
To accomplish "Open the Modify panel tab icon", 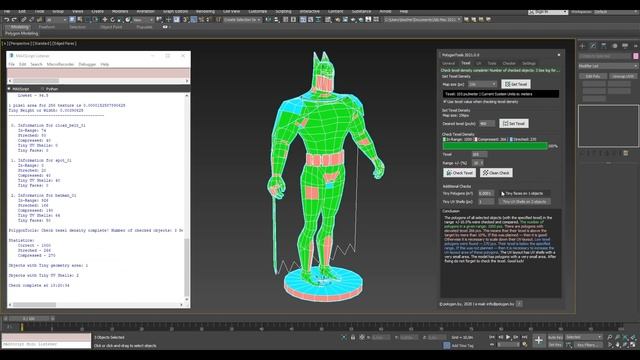I will point(593,46).
